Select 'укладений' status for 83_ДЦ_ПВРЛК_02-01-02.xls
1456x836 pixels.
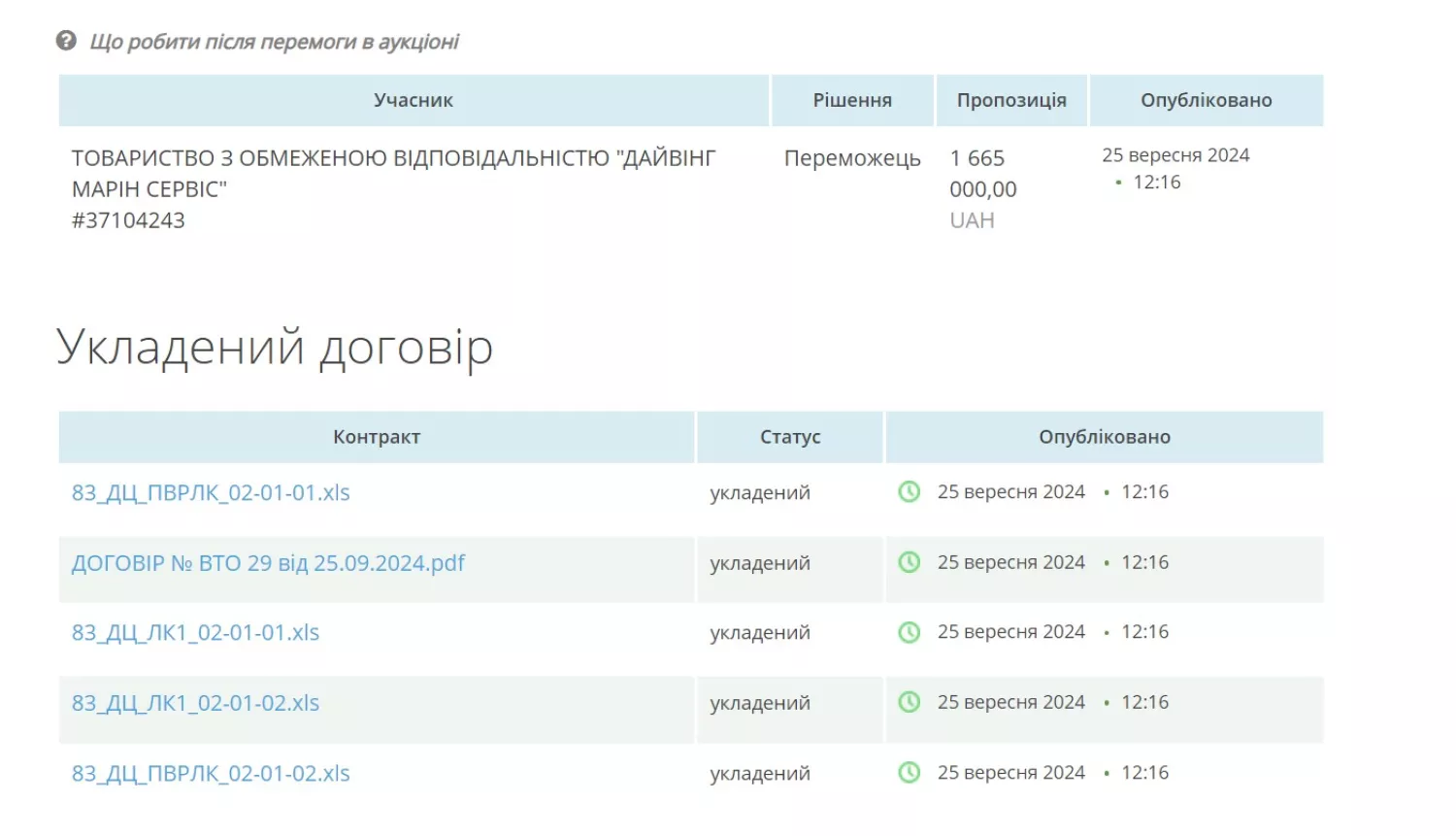(x=760, y=774)
